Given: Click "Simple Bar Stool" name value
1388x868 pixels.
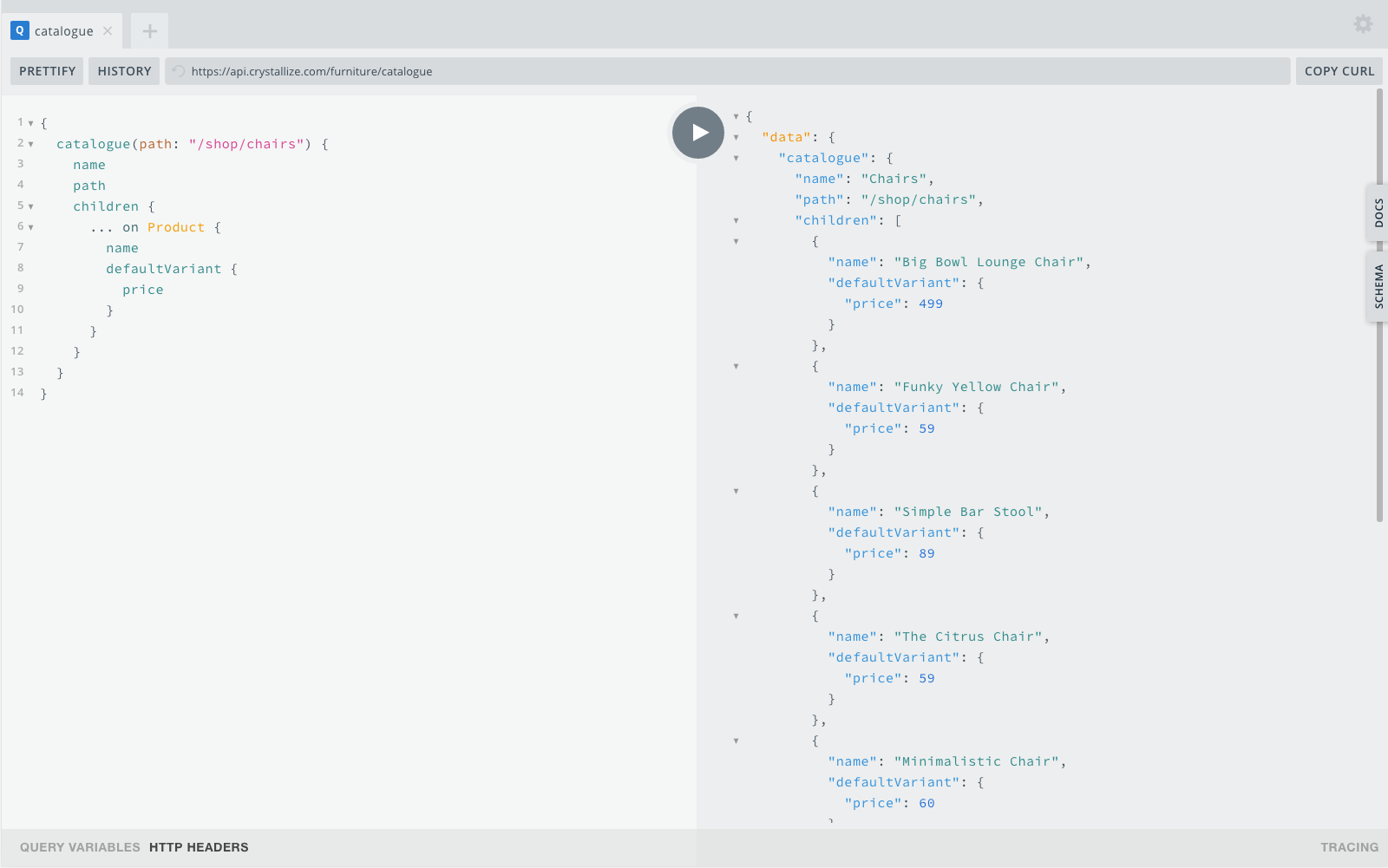Looking at the screenshot, I should click(x=968, y=512).
